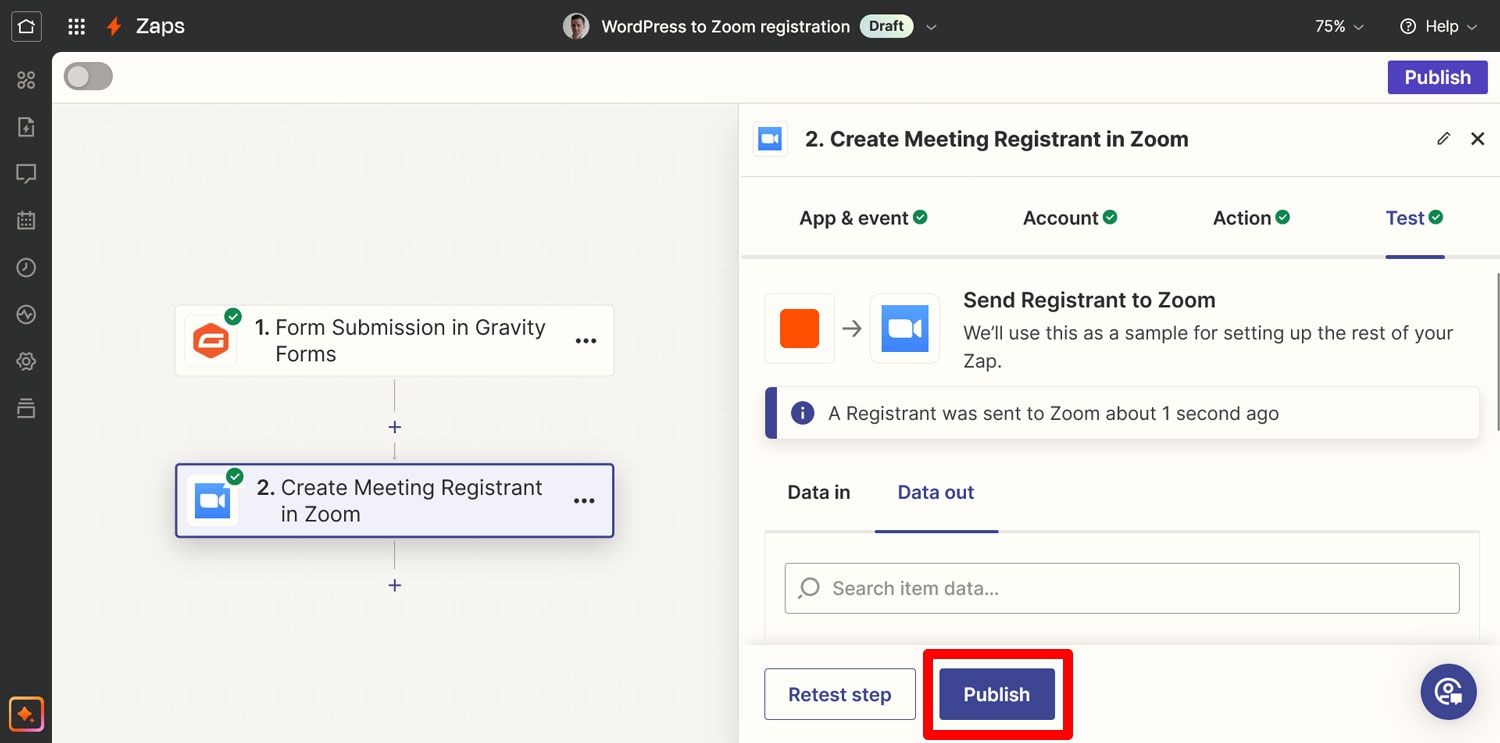Viewport: 1500px width, 743px height.
Task: Switch to Action tab
Action: pyautogui.click(x=1251, y=218)
